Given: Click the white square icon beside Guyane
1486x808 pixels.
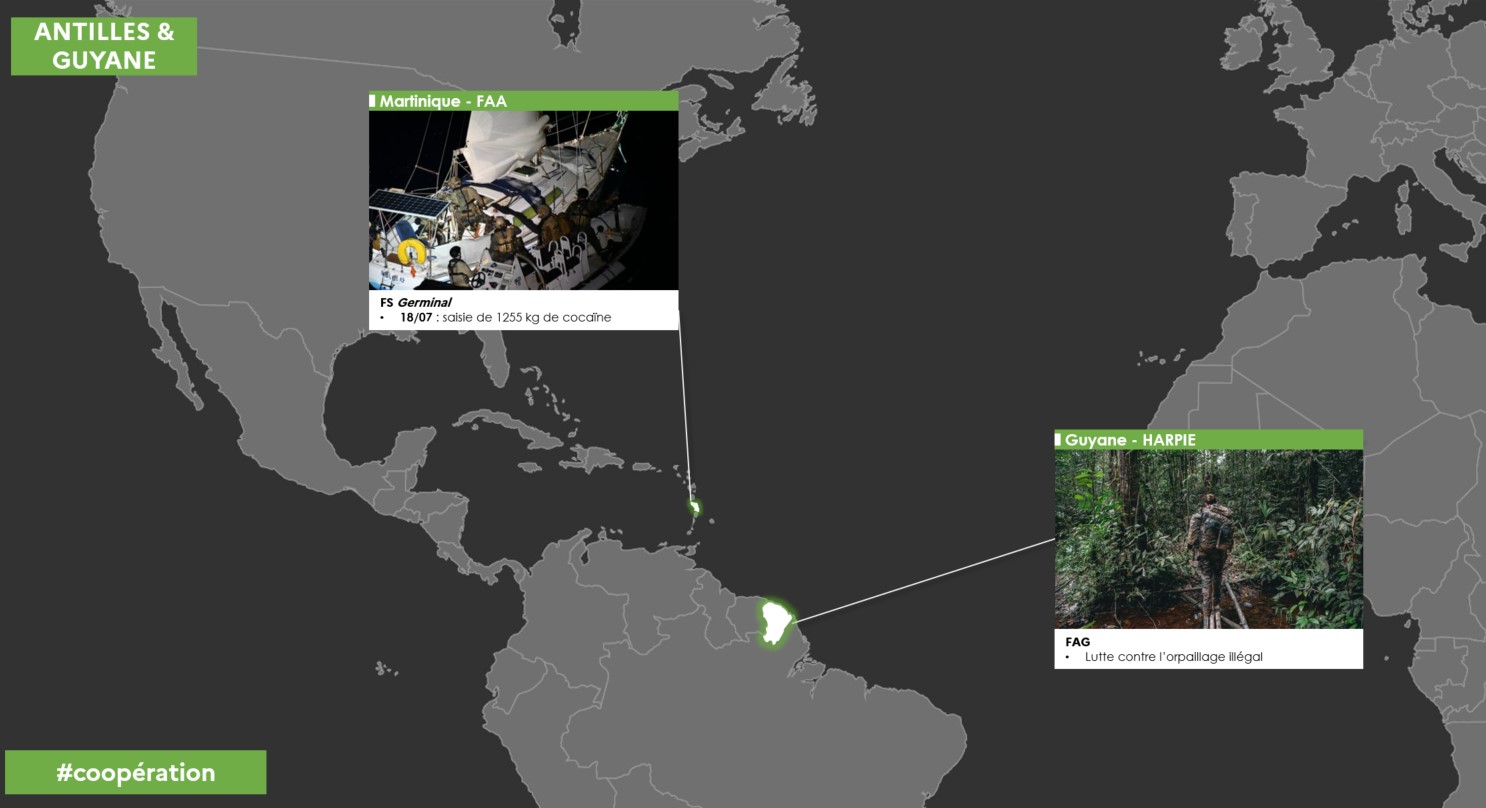Looking at the screenshot, I should coord(1058,439).
